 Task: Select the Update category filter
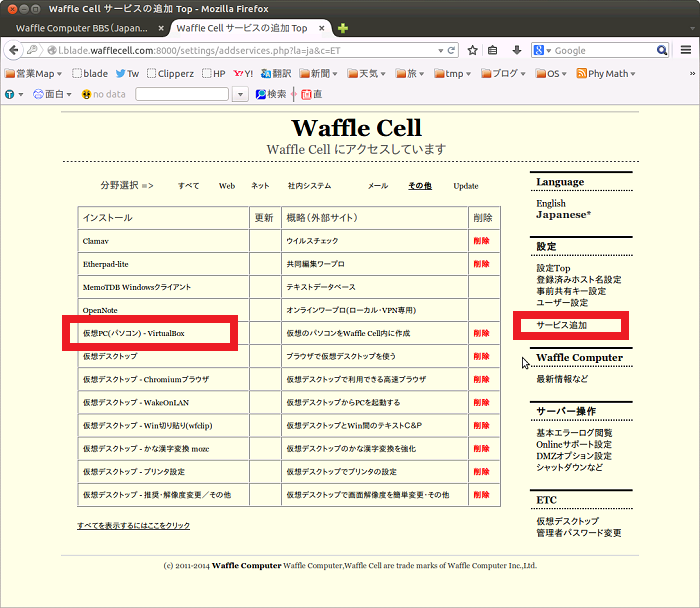coord(466,186)
